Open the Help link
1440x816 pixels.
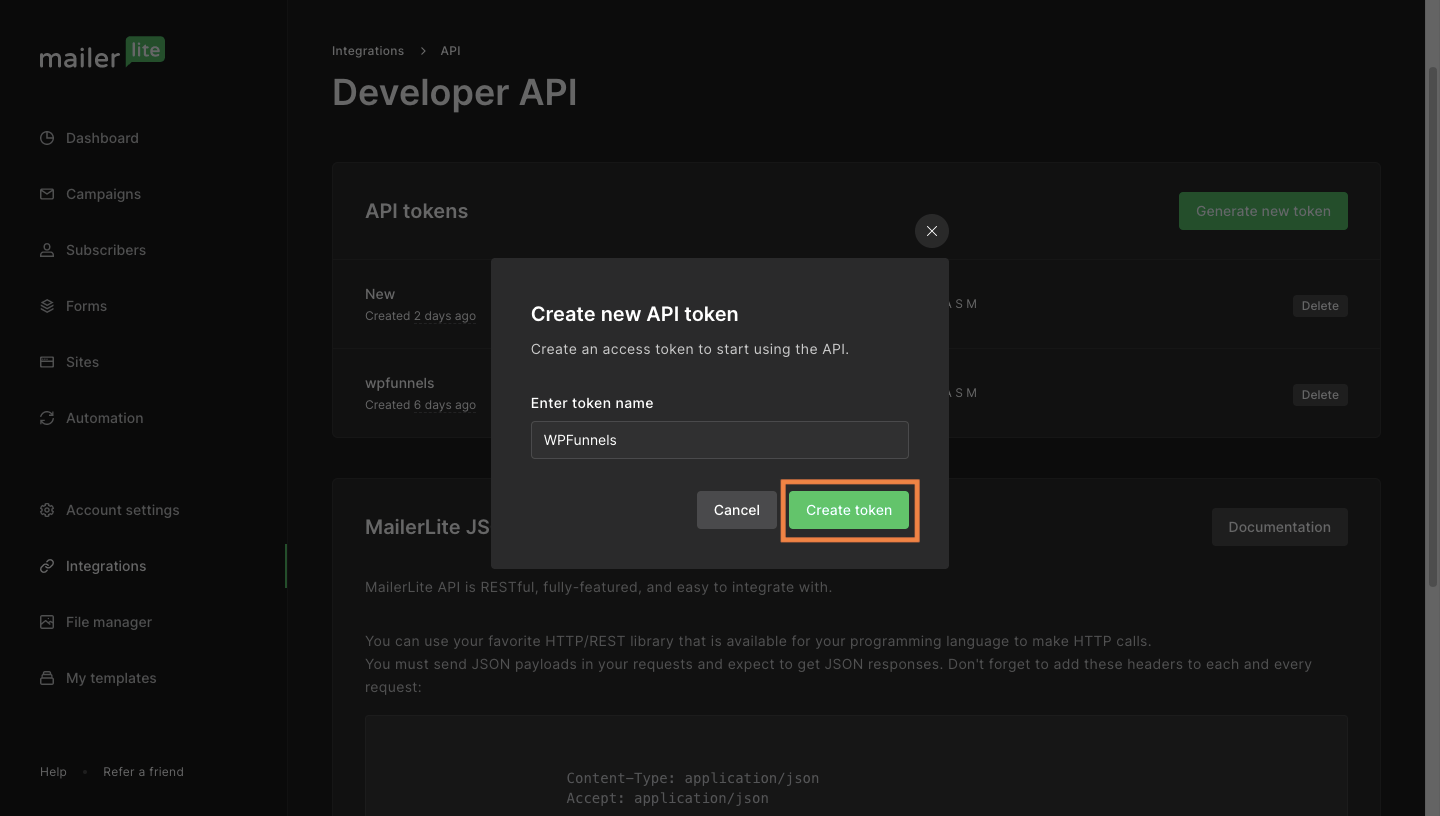click(53, 772)
